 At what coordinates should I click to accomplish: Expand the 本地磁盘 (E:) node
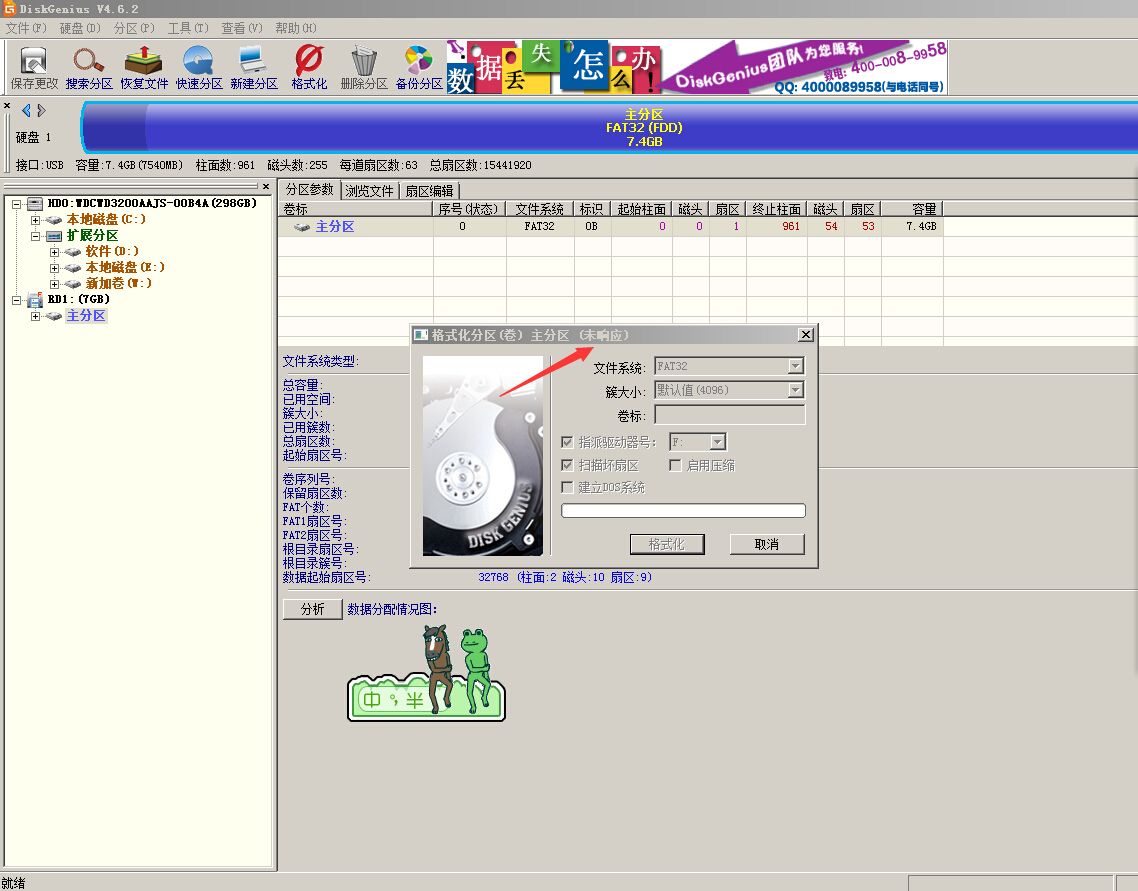pyautogui.click(x=54, y=268)
